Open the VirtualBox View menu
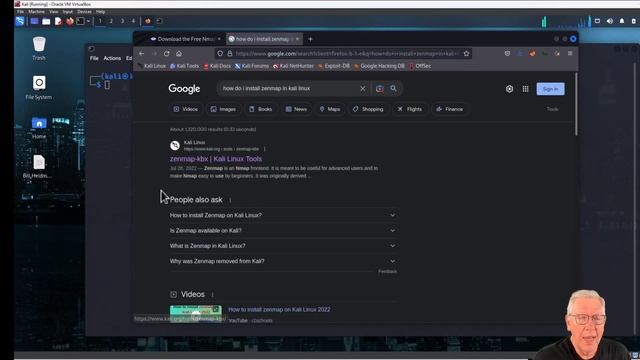640x360 pixels. click(53, 12)
